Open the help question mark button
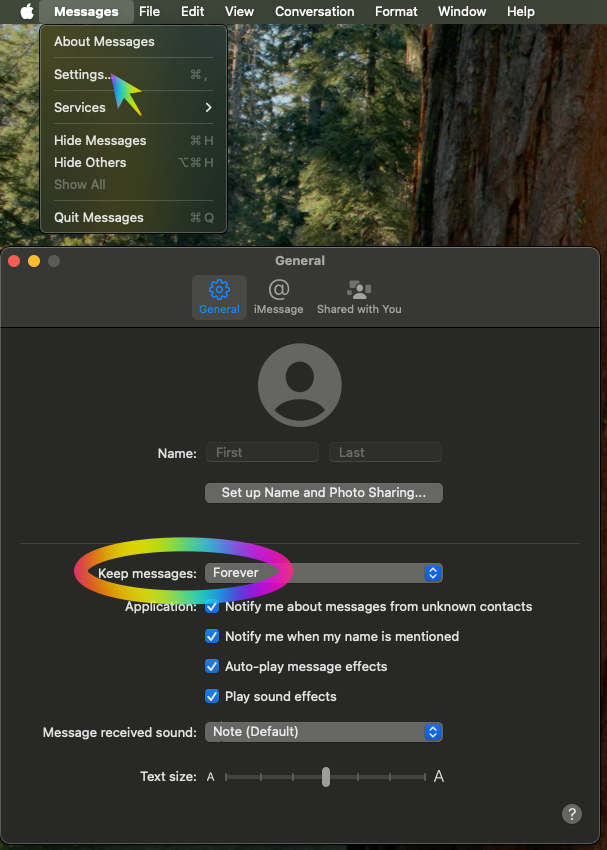 pyautogui.click(x=572, y=814)
